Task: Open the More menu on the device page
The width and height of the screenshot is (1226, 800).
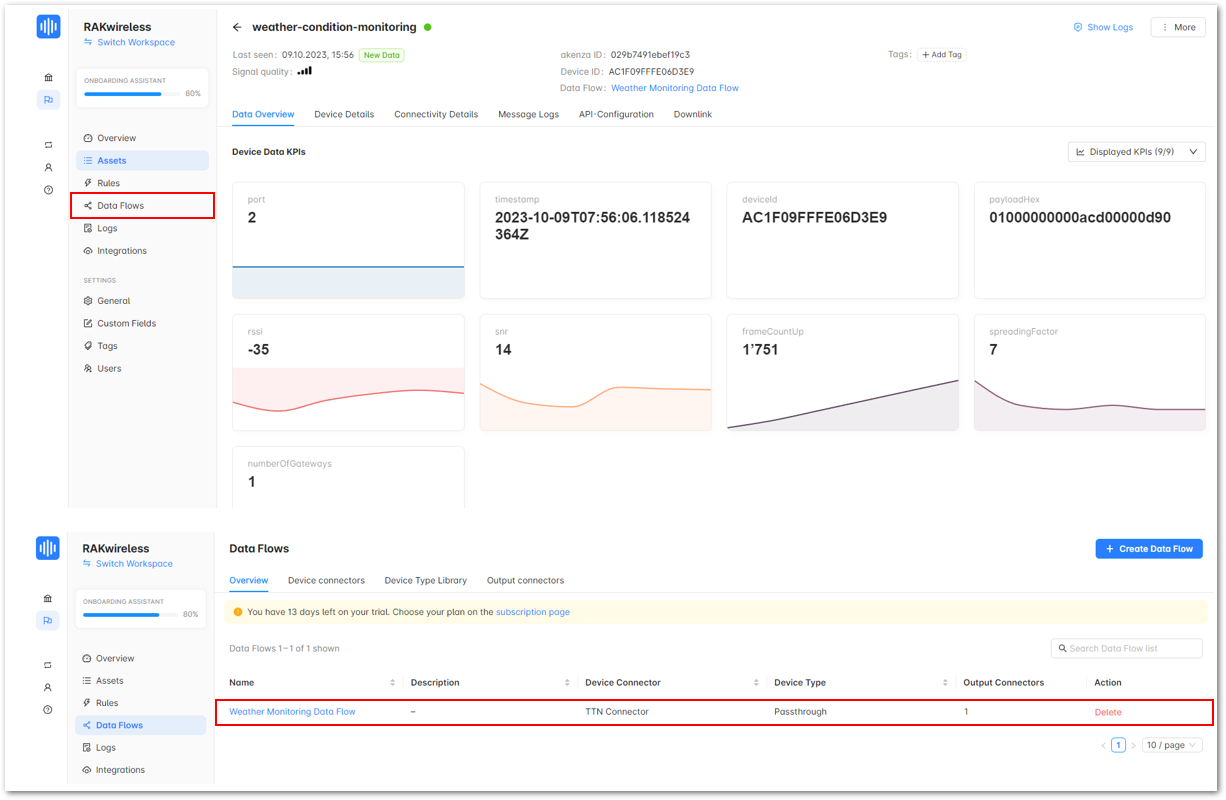Action: (1178, 27)
